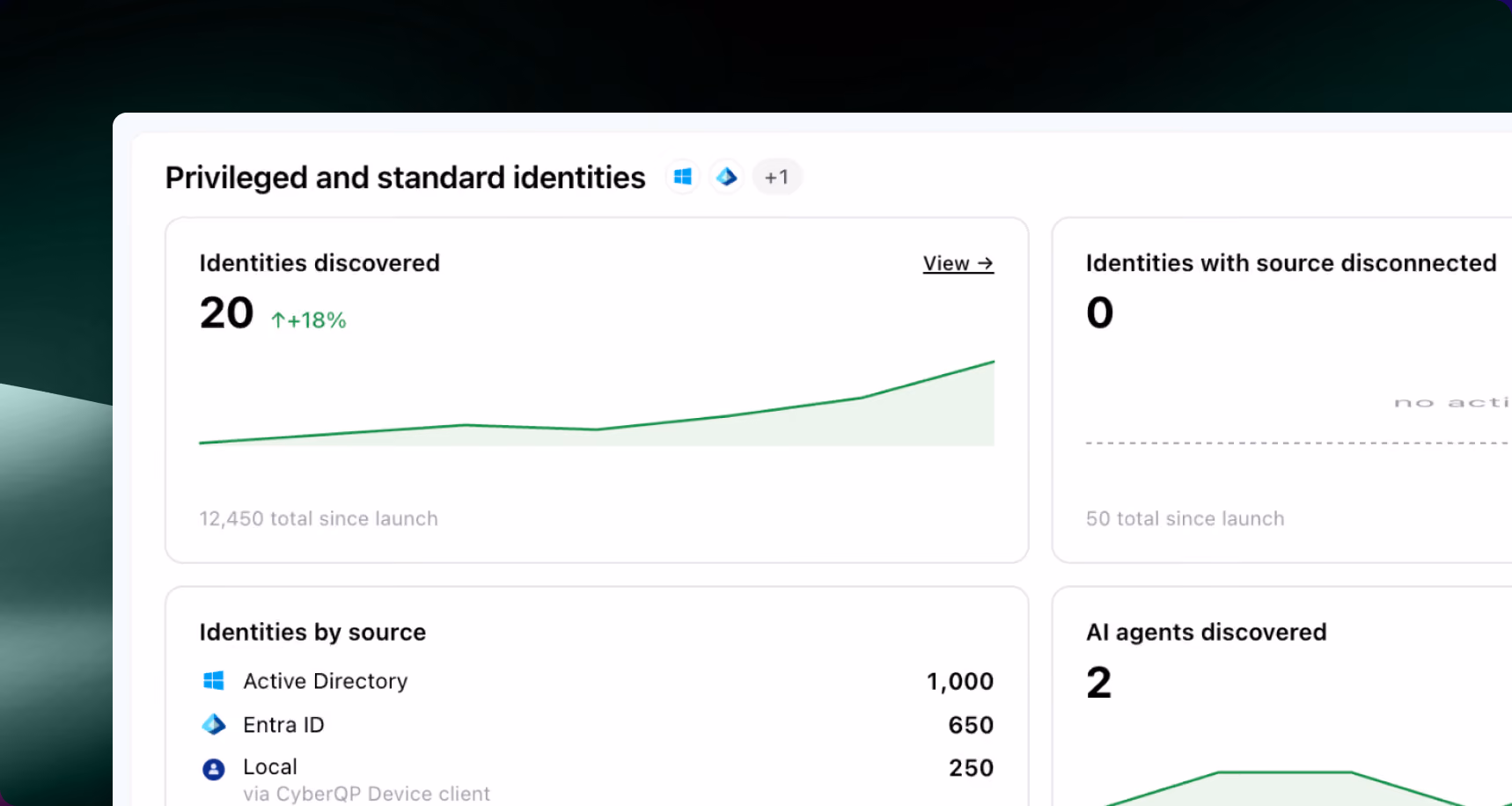This screenshot has height=806, width=1512.
Task: Open the +1 more sources badge
Action: click(776, 177)
